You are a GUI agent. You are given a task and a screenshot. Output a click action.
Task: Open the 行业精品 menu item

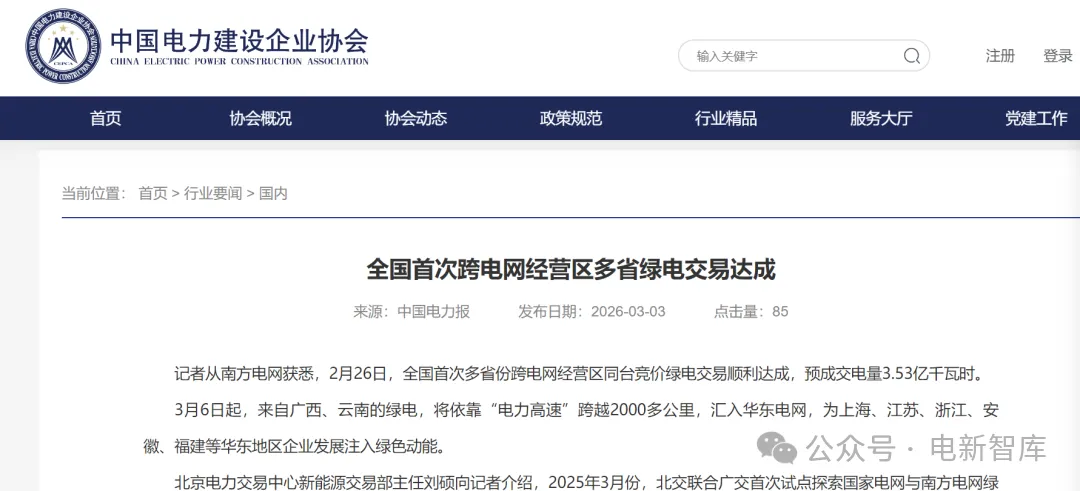pos(726,118)
